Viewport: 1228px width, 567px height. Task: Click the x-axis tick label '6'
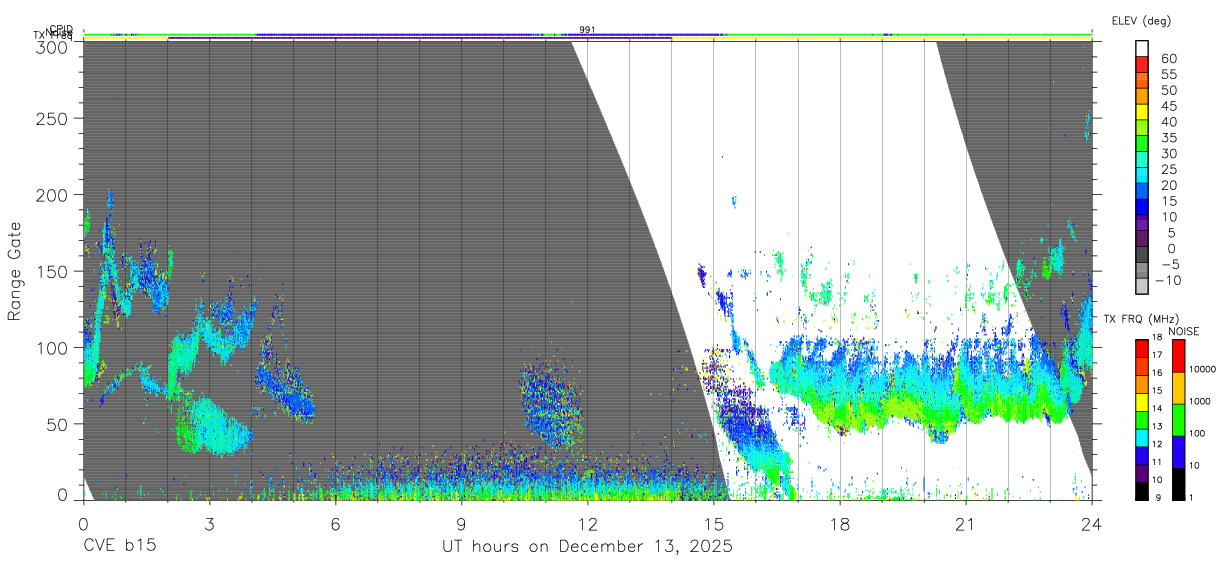pos(335,524)
